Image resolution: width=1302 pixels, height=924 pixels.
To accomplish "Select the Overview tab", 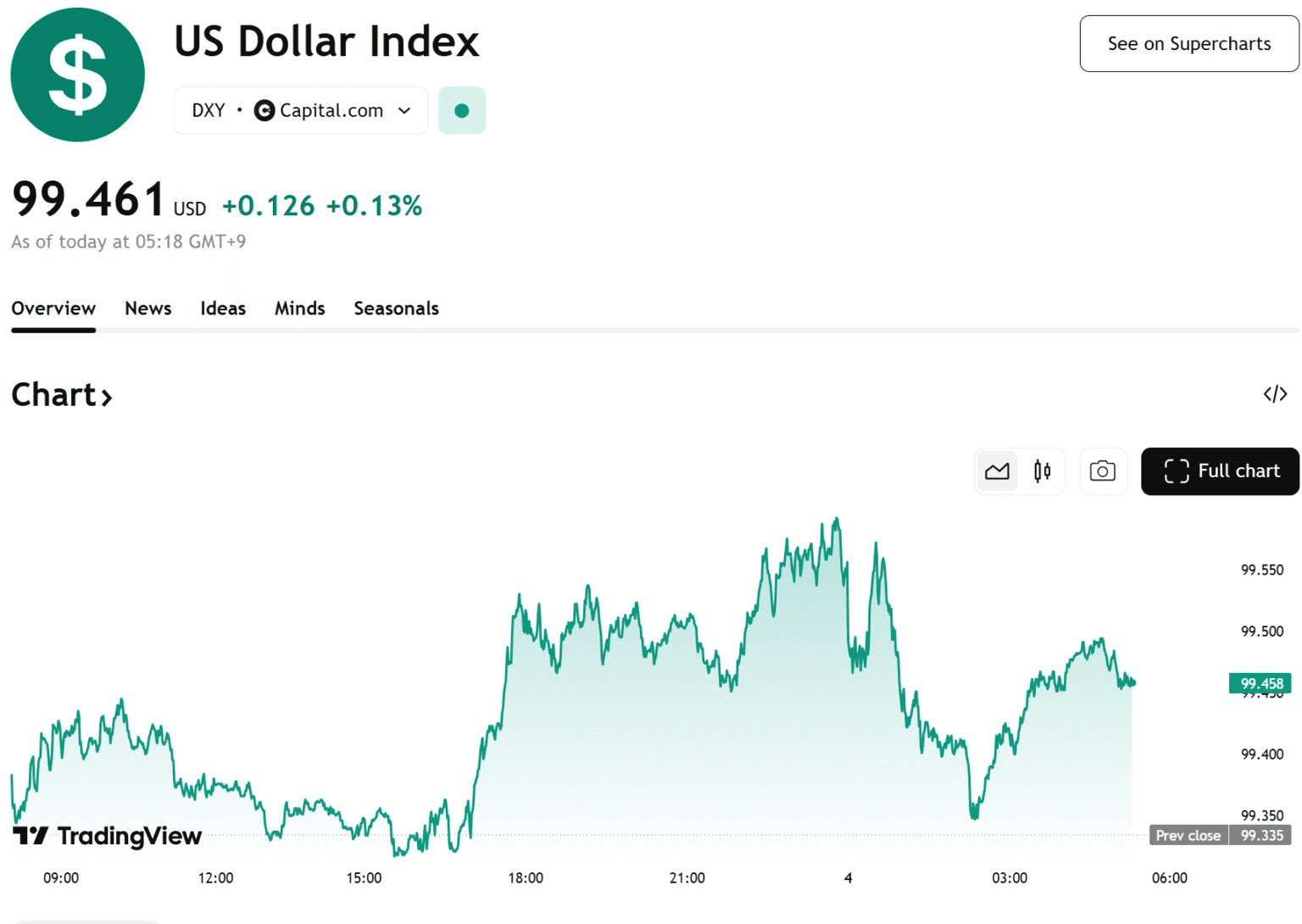I will (x=53, y=309).
